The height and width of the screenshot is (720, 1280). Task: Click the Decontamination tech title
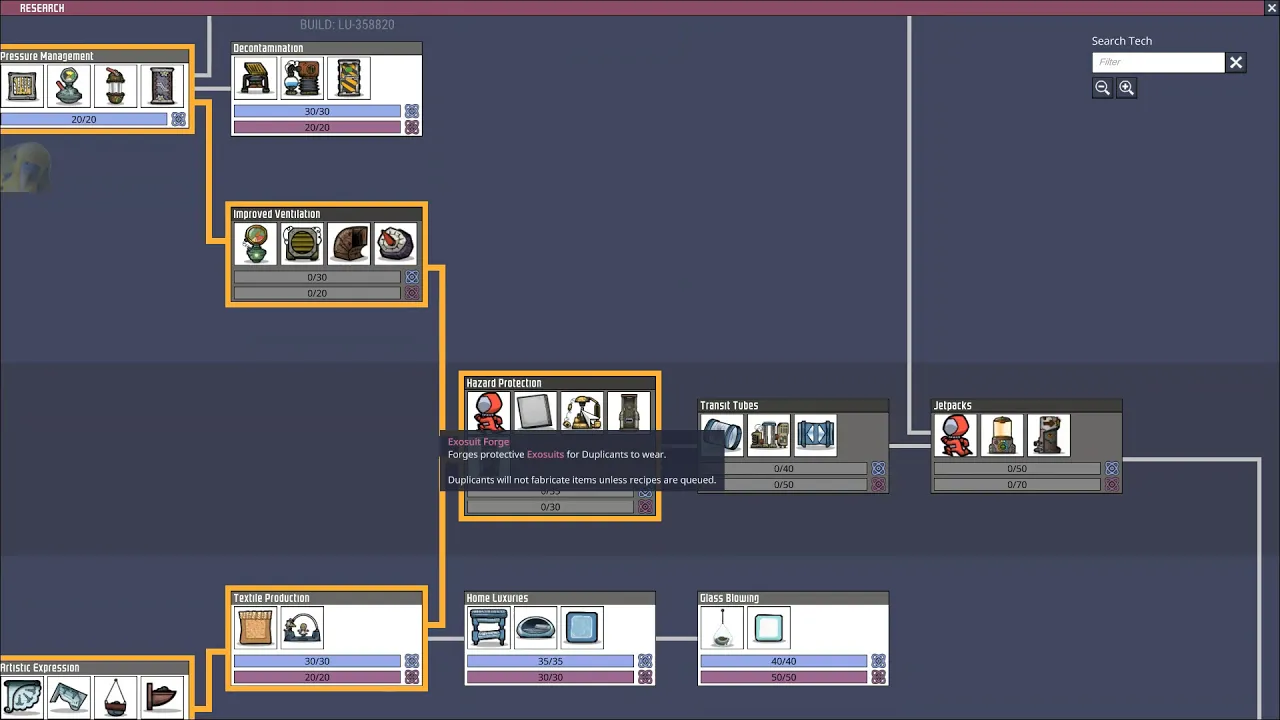tap(268, 48)
